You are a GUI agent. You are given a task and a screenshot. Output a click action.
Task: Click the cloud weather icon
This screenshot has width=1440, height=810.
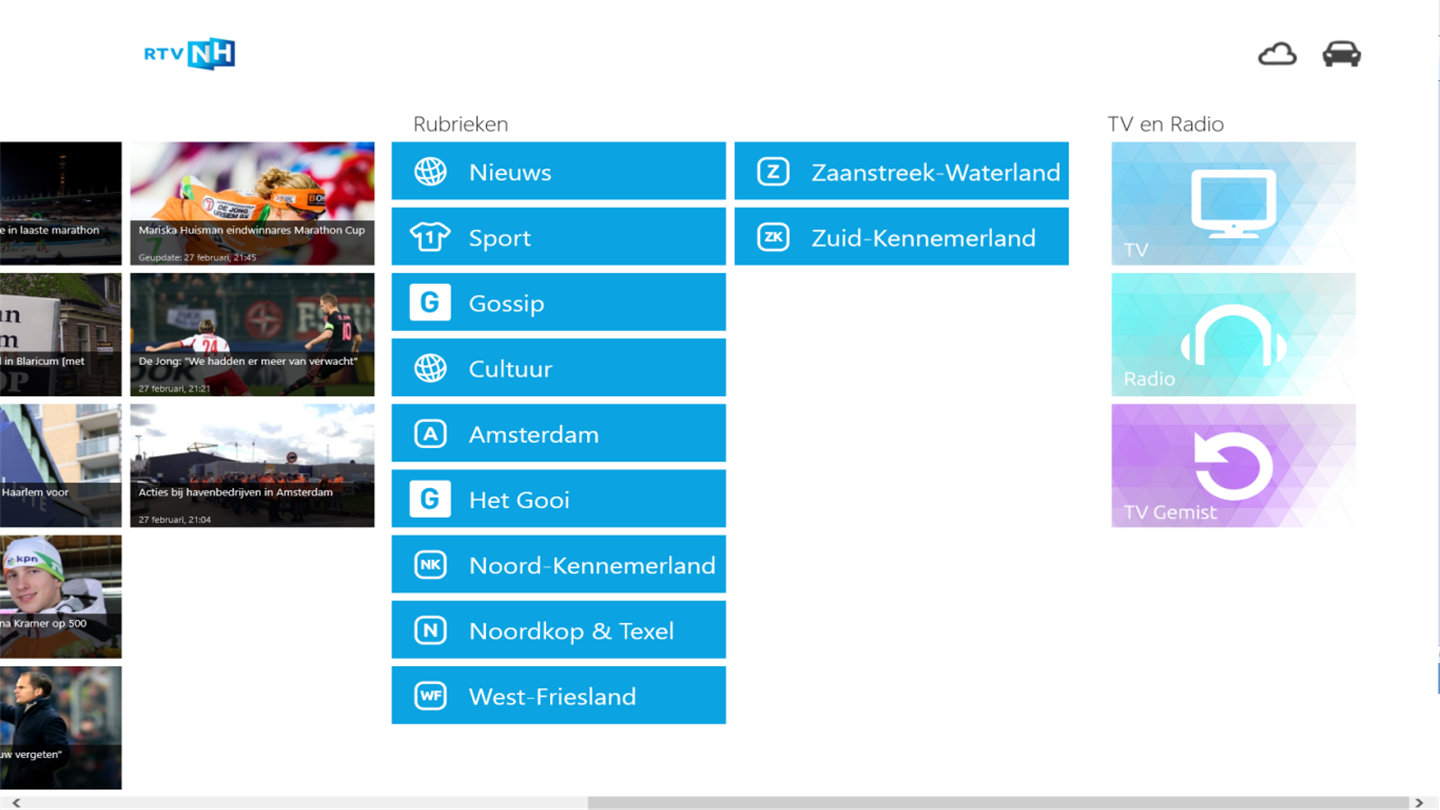(x=1277, y=54)
